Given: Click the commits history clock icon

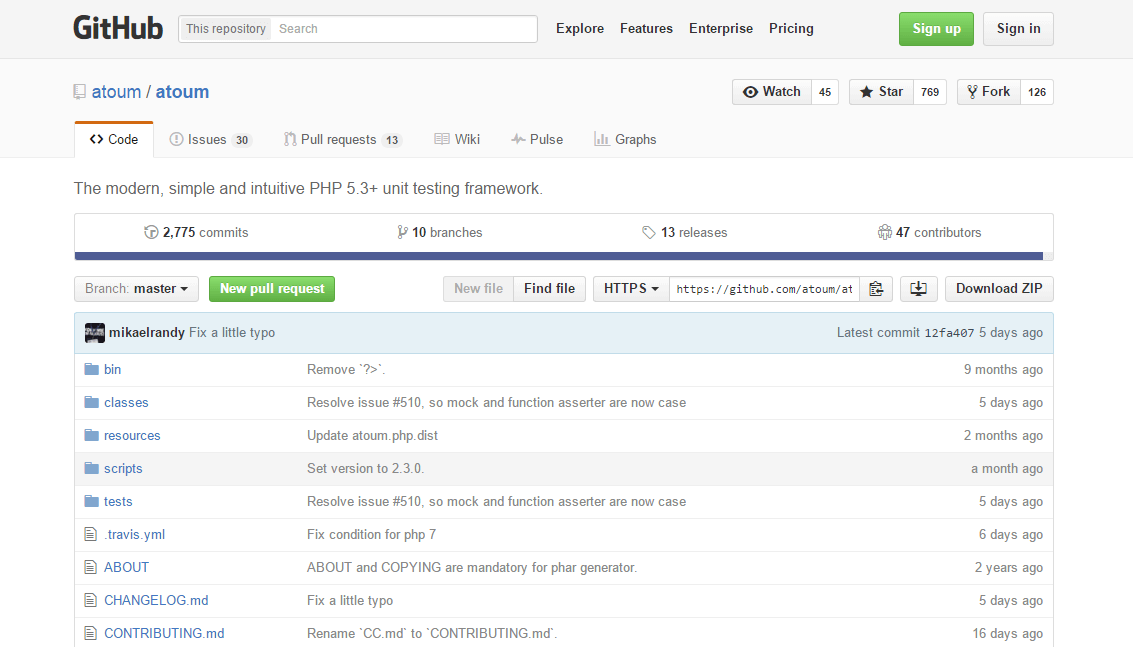Looking at the screenshot, I should pos(151,232).
